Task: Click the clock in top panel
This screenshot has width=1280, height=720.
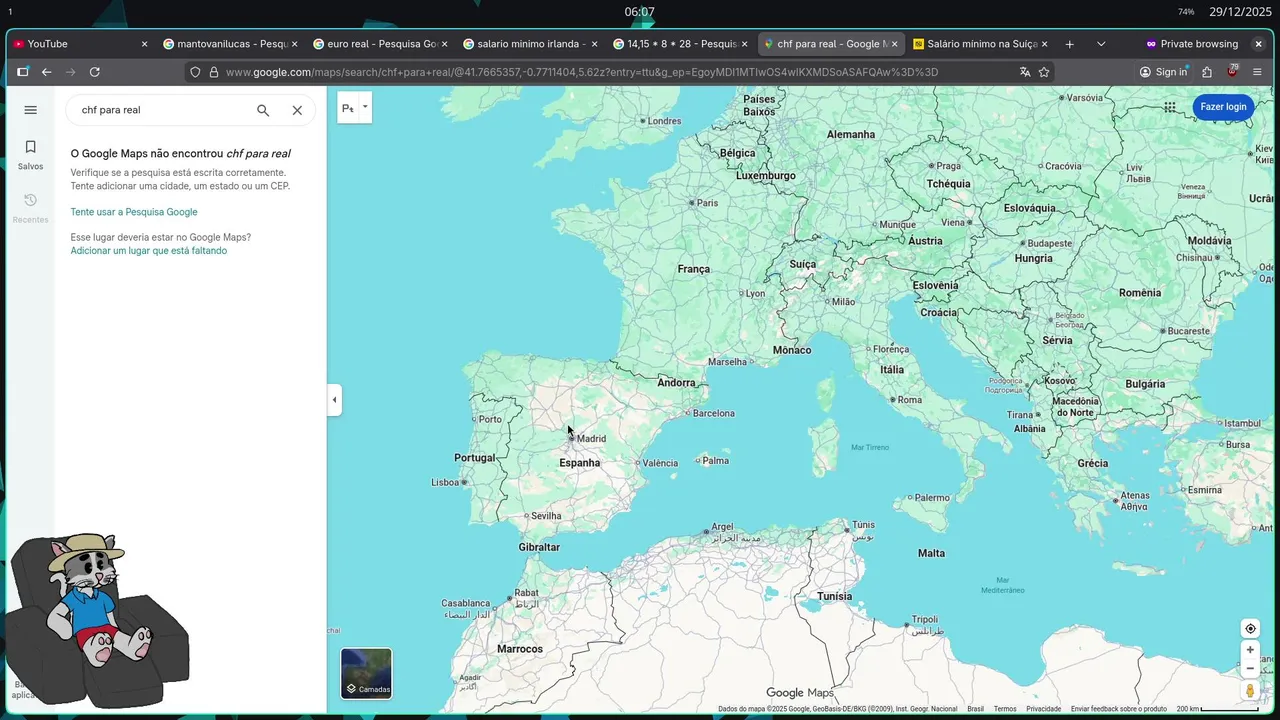Action: (640, 12)
